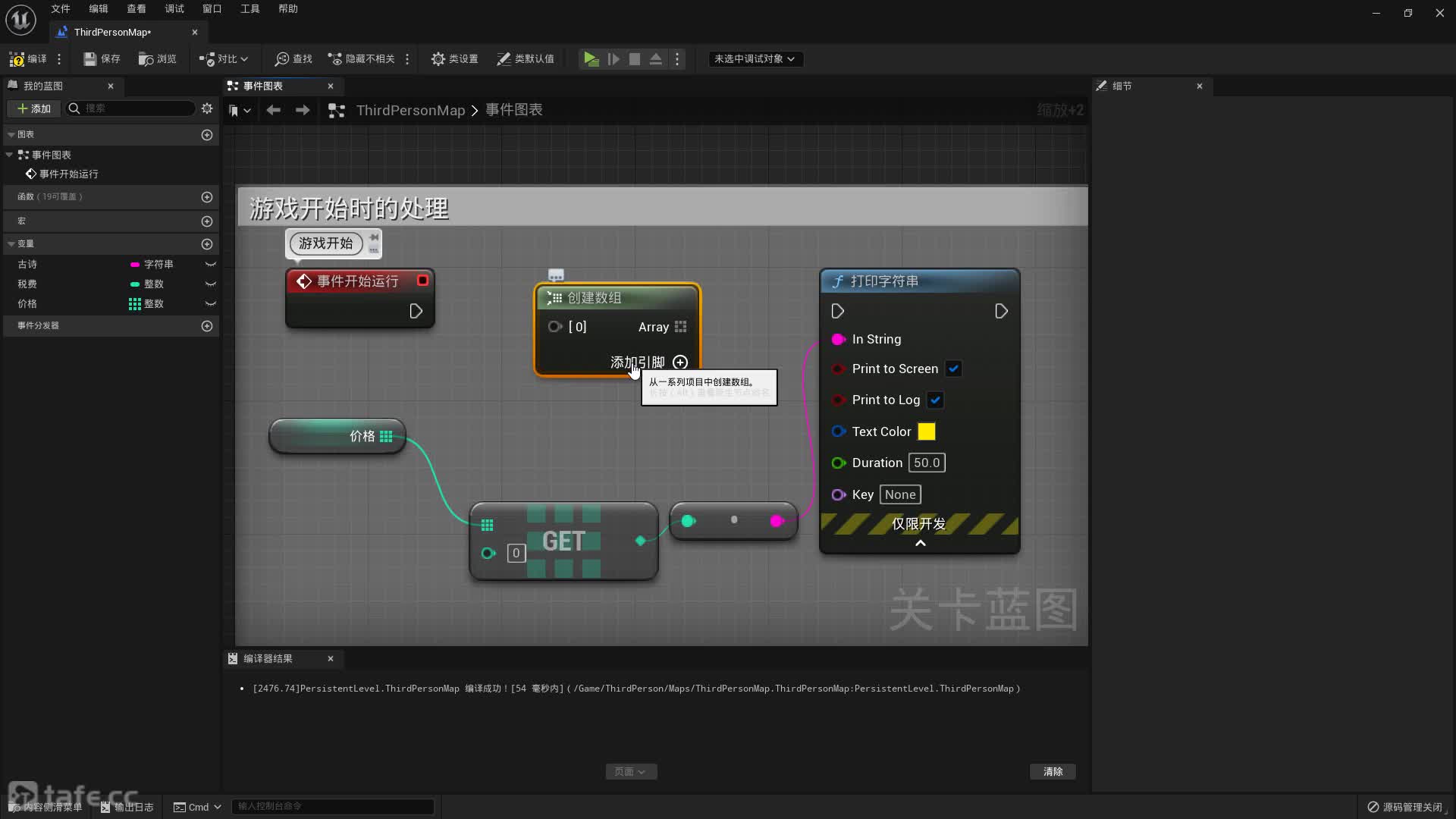Click the Eject icon in play toolbar

[656, 59]
